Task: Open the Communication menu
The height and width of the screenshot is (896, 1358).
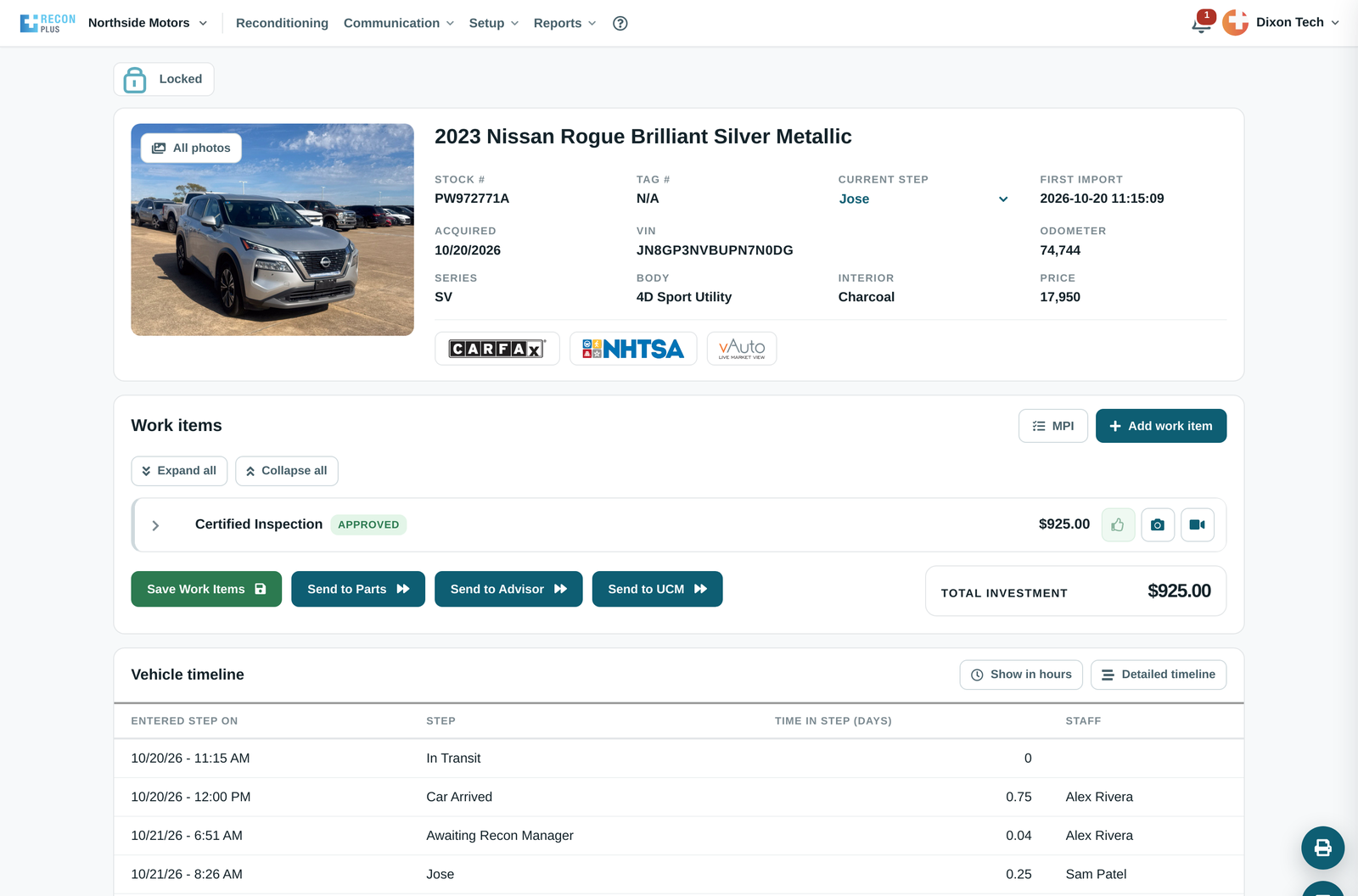Action: point(399,23)
